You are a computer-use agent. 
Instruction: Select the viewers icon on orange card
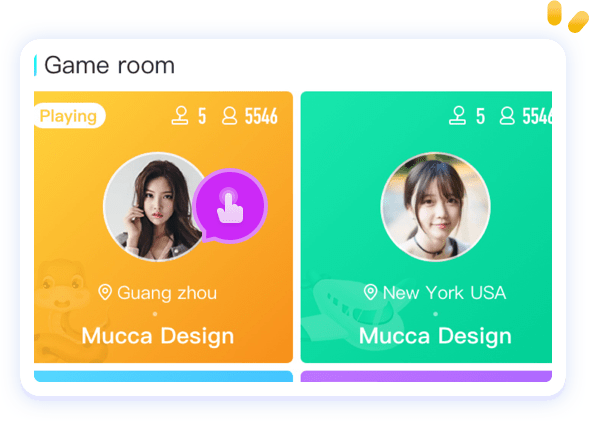coord(230,116)
